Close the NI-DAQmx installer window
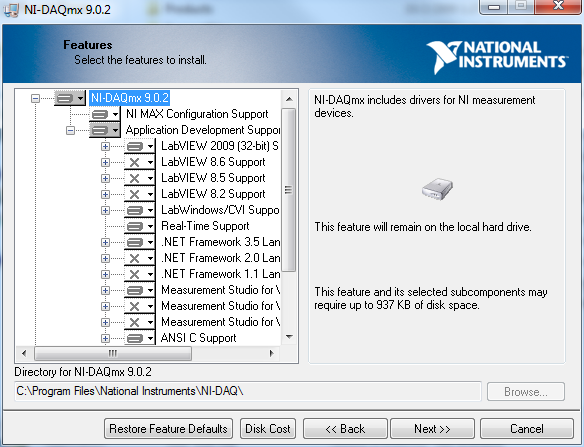 click(558, 6)
